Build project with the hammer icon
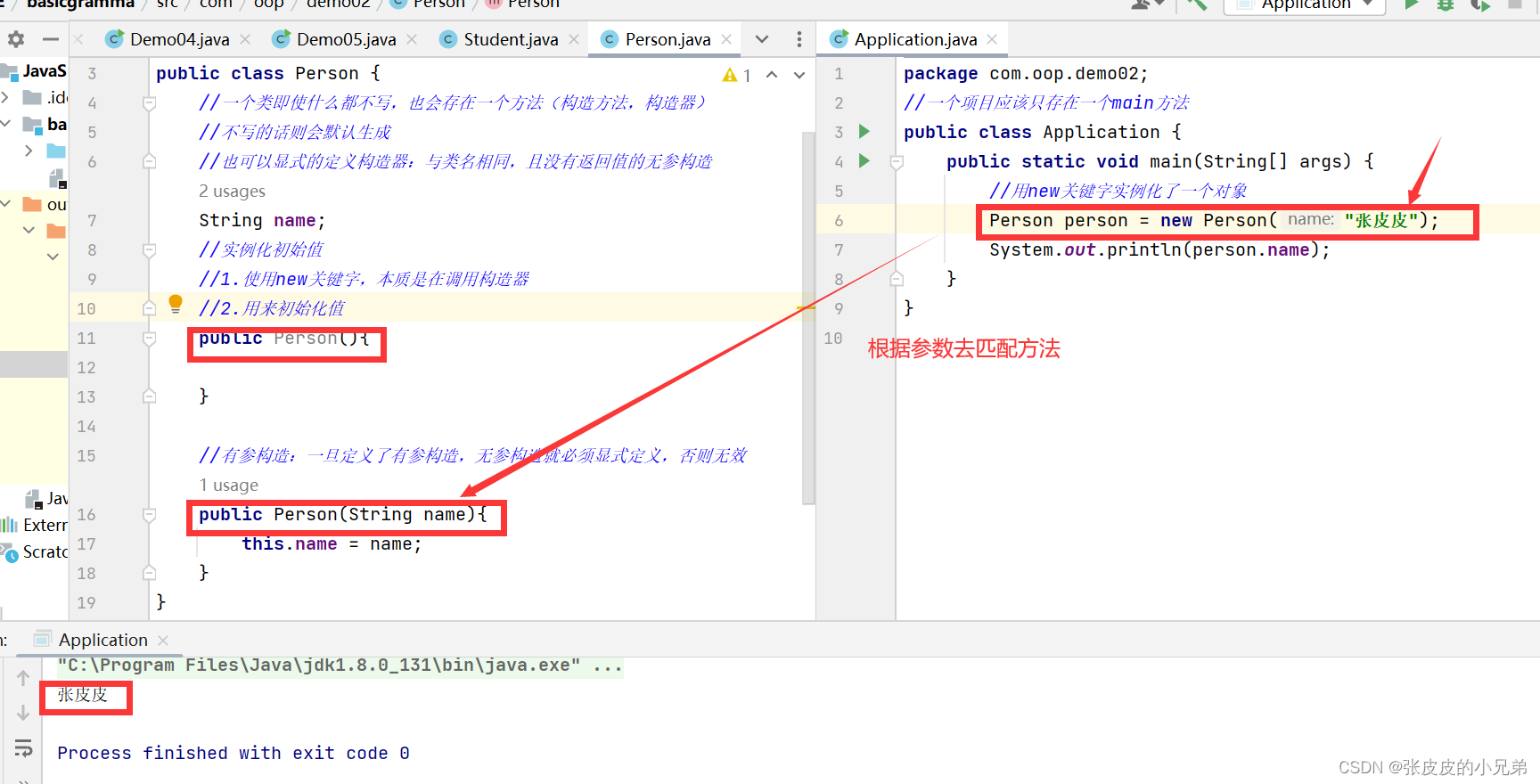Screen dimensions: 1540x784 (1196, 4)
